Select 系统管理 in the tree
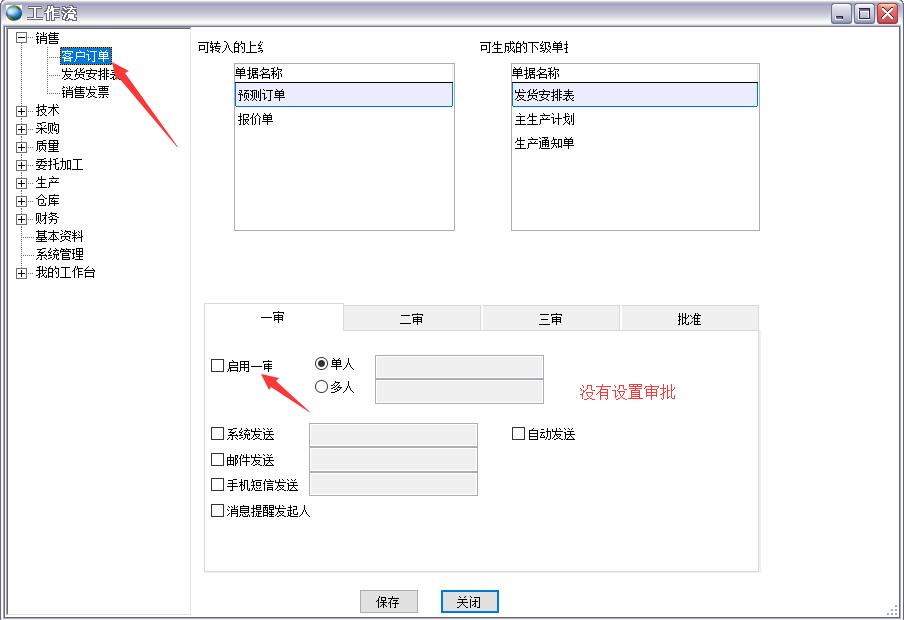Screen dimensions: 904x620 59,255
